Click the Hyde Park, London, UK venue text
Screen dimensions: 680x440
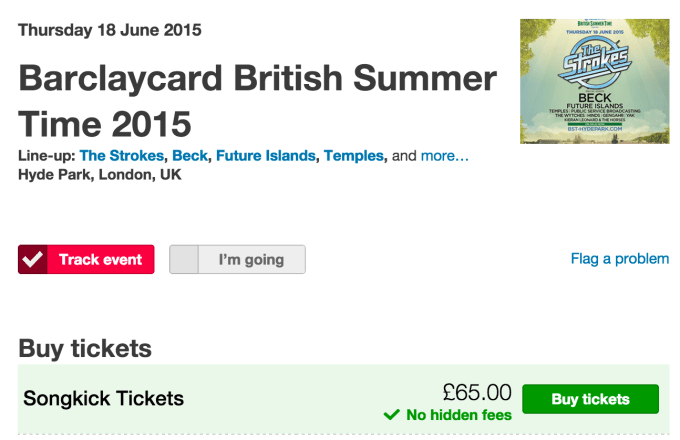100,175
